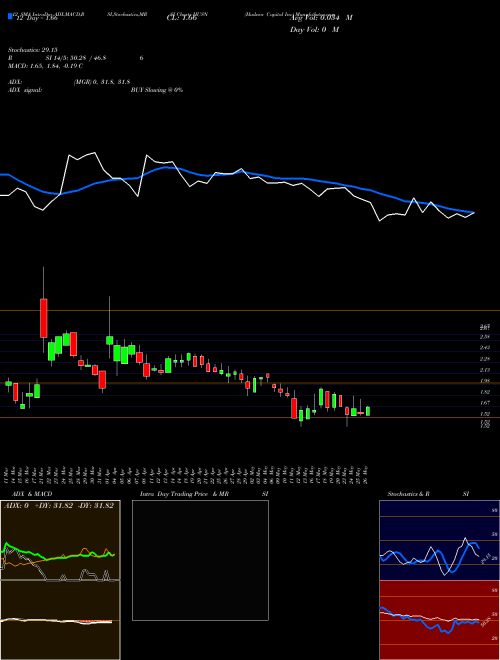
Task: Select the last green candlestick on the right
Action: (368, 411)
